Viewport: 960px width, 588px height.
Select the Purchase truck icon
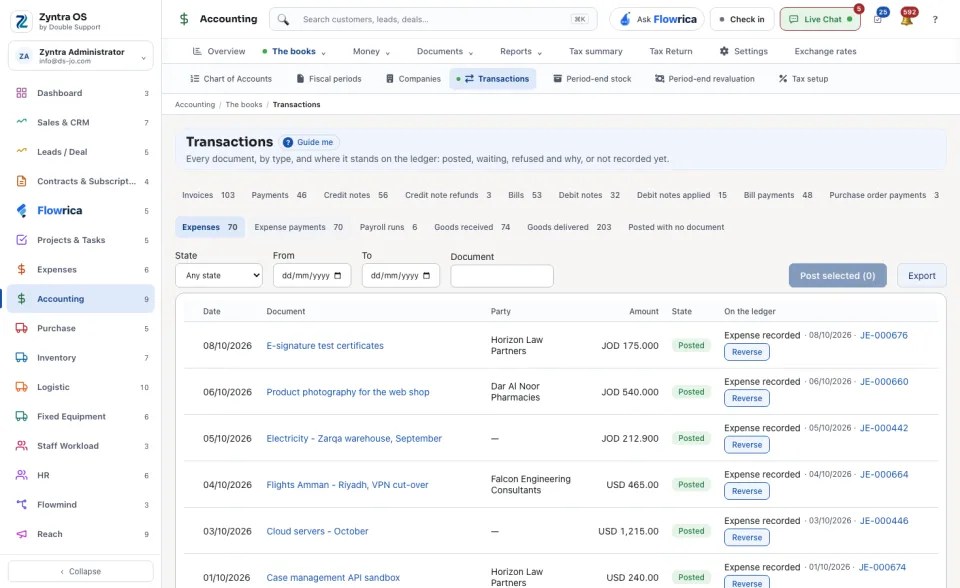pyautogui.click(x=21, y=328)
